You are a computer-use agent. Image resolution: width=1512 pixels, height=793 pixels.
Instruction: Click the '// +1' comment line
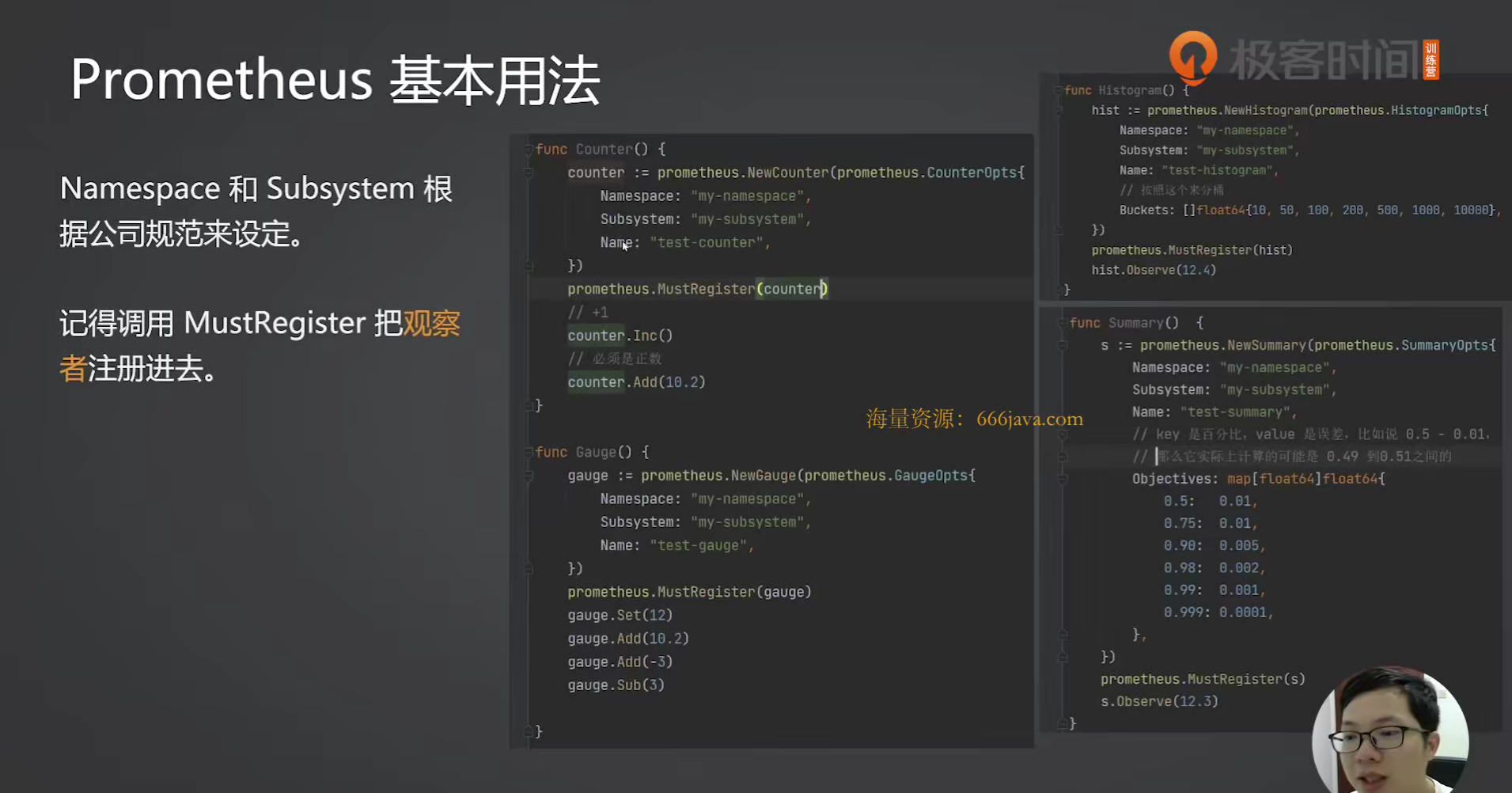pos(588,313)
